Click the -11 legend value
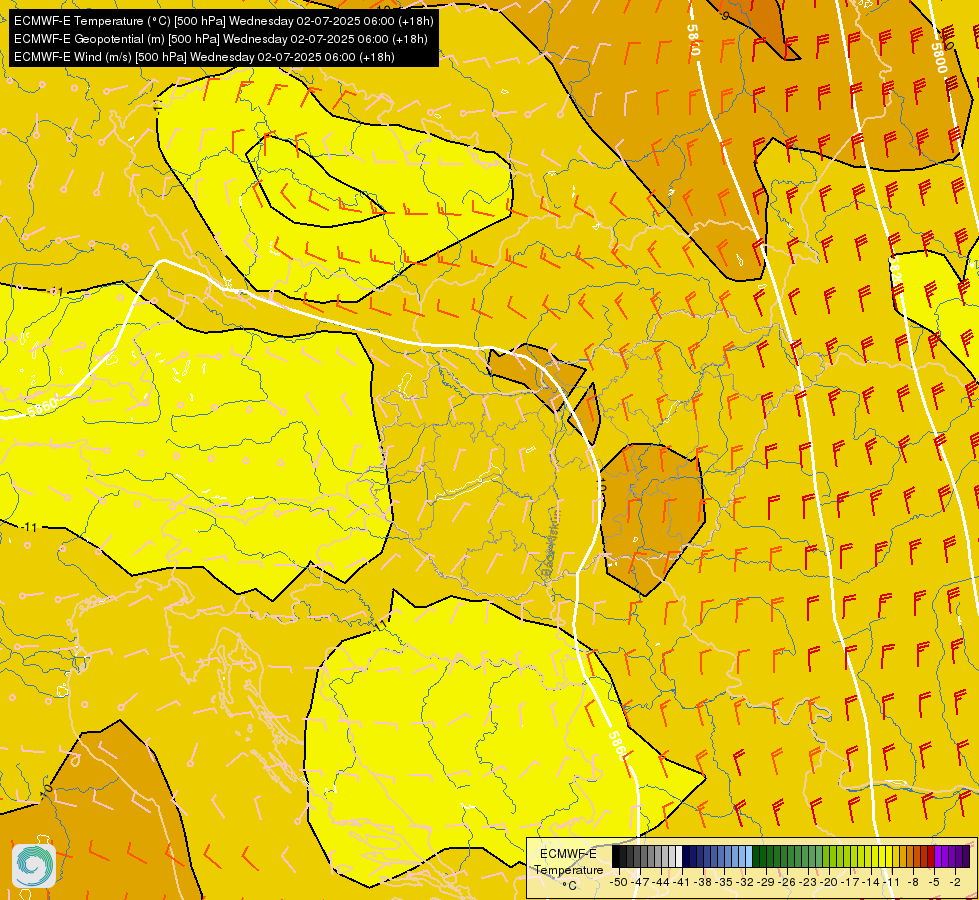This screenshot has height=900, width=979. (x=893, y=882)
